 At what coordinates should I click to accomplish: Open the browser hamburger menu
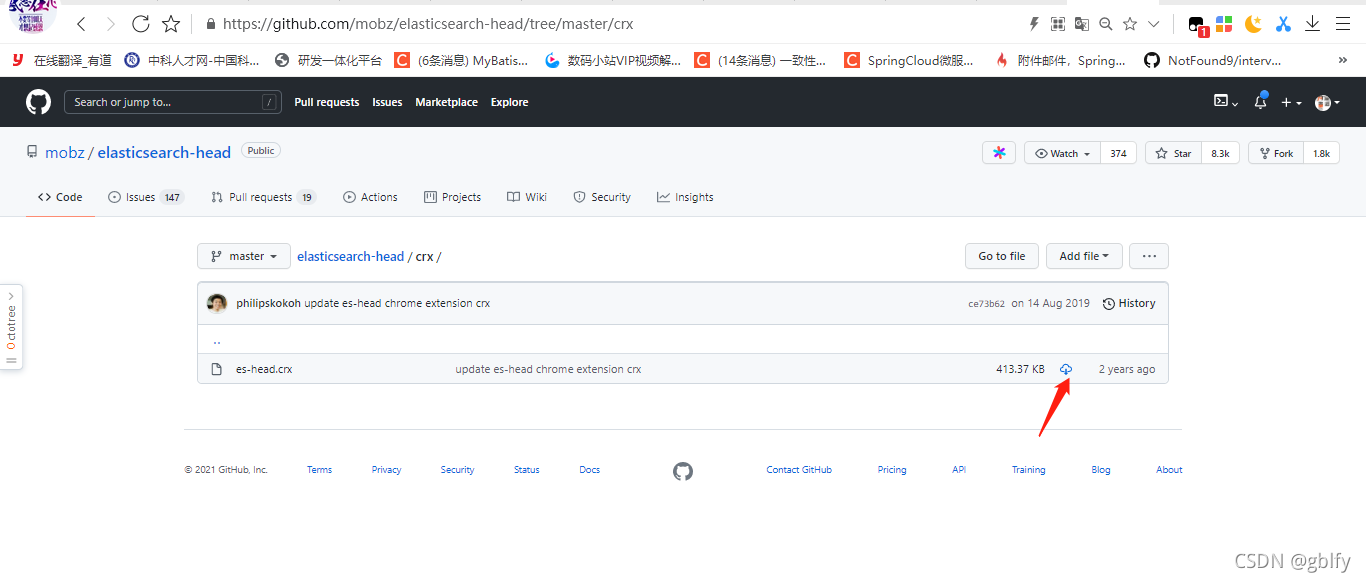point(1343,23)
